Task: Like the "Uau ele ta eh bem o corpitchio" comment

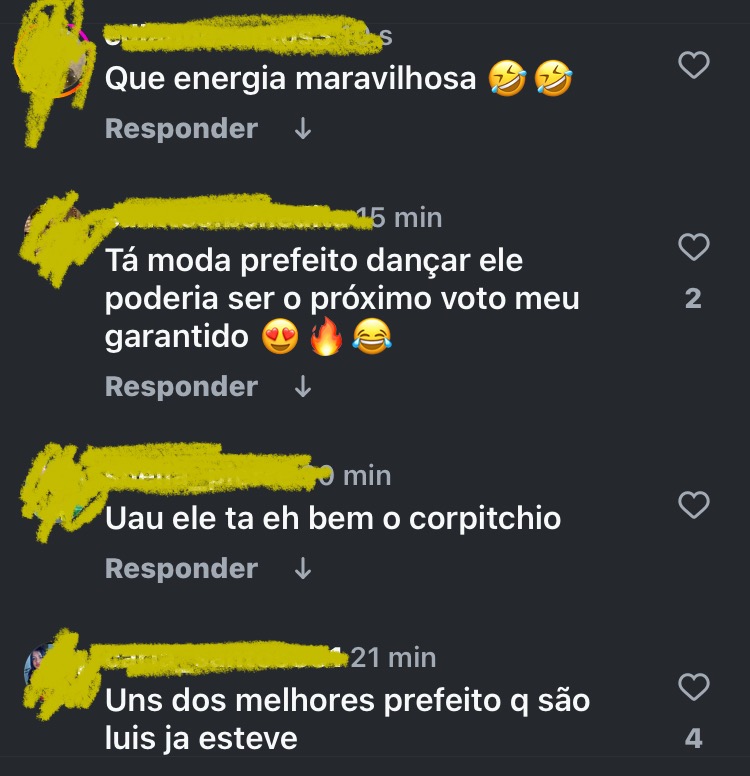Action: click(694, 504)
